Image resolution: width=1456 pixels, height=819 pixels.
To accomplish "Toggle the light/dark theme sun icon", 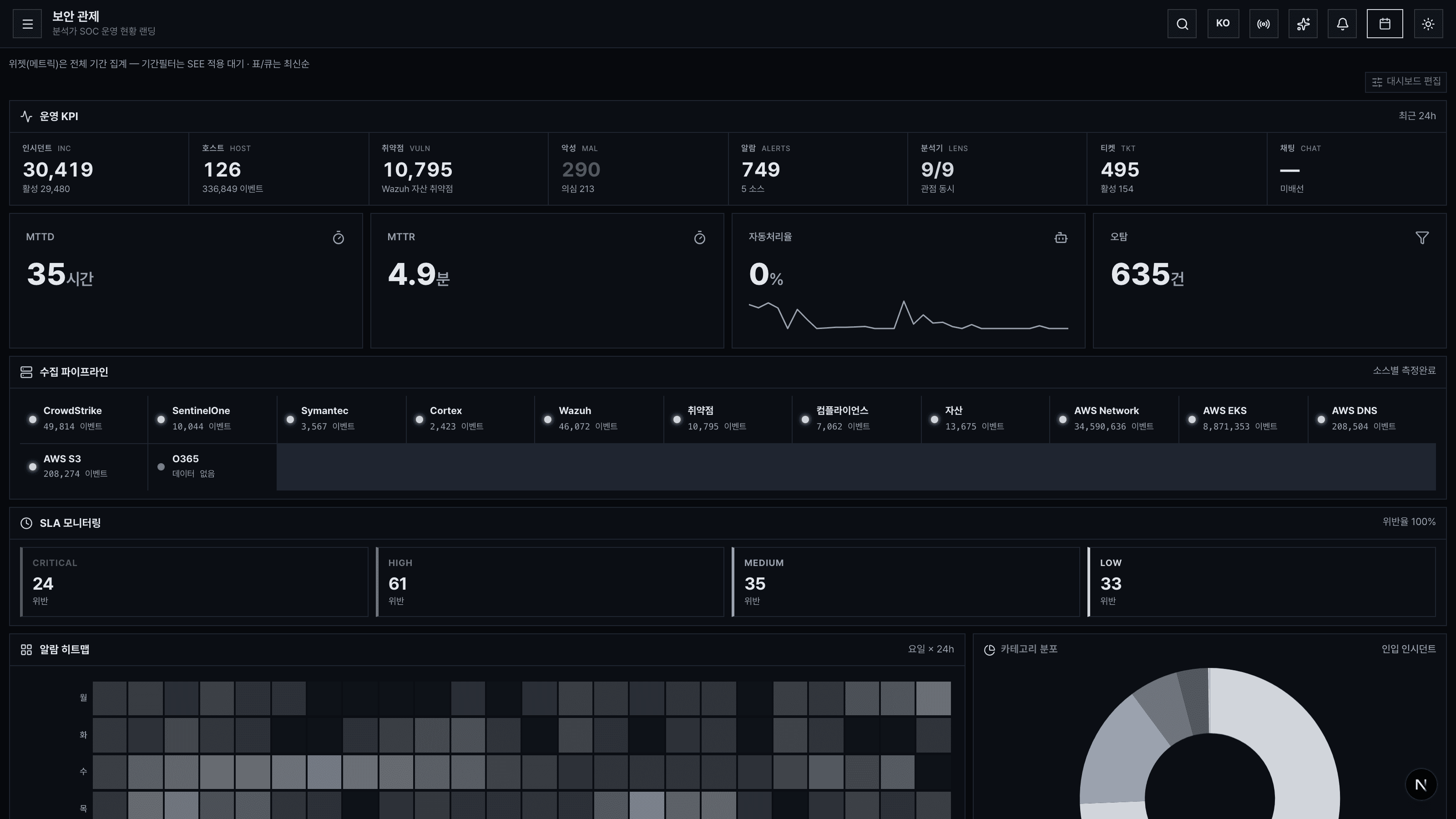I will [x=1428, y=24].
